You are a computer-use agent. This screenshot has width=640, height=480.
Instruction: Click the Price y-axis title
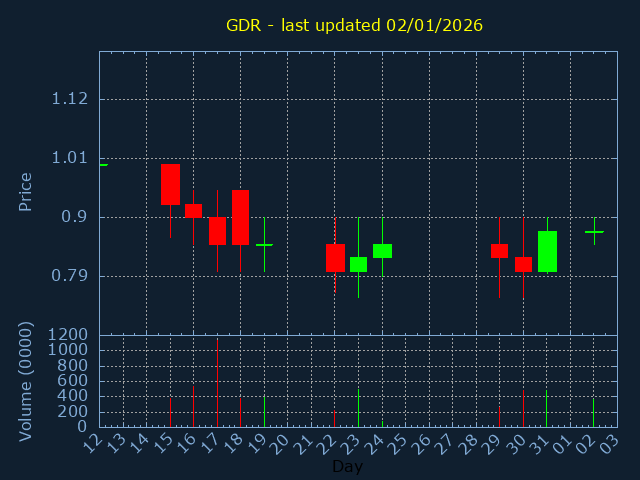[25, 191]
